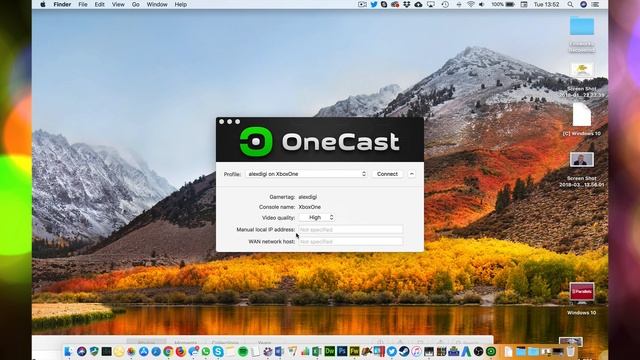The height and width of the screenshot is (360, 640).
Task: Collapse the OneCast details with the chevron button
Action: (411, 174)
